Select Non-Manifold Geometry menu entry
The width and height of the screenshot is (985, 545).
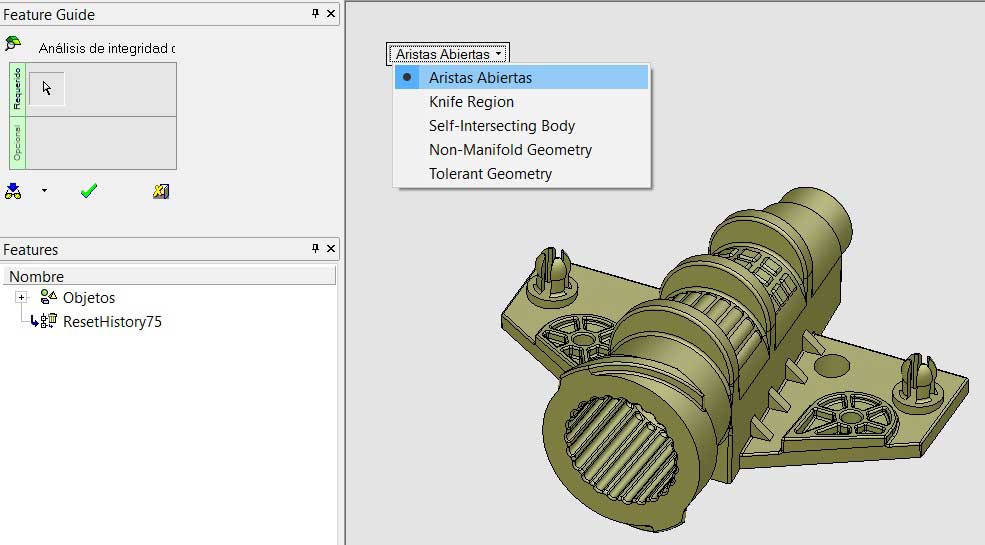[x=510, y=150]
